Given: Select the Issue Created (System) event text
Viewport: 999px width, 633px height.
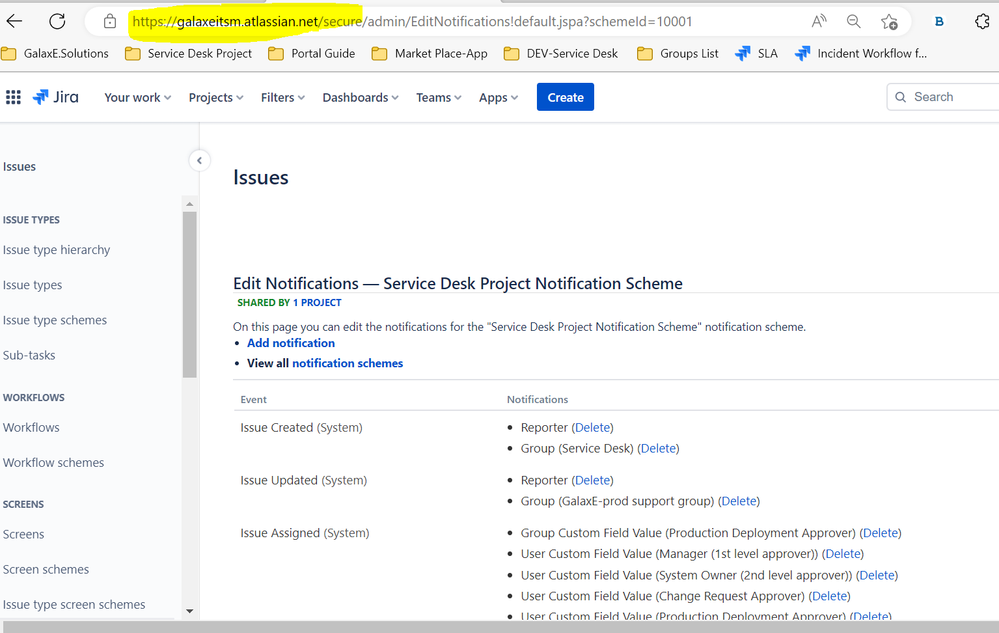Looking at the screenshot, I should (x=301, y=427).
